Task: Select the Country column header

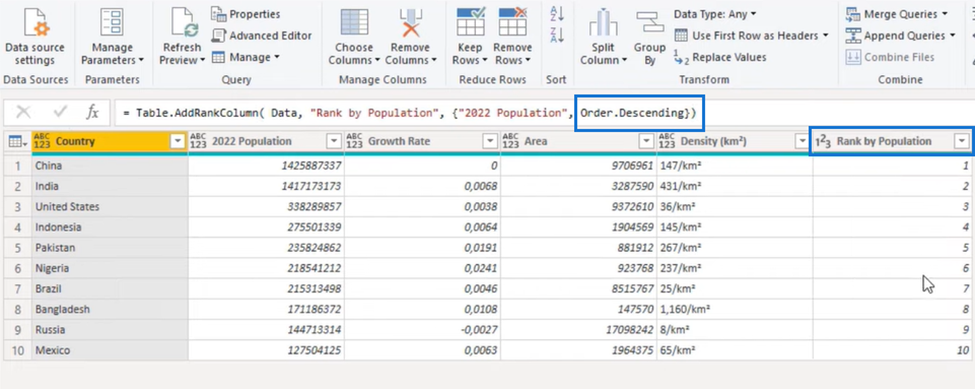Action: click(x=110, y=142)
